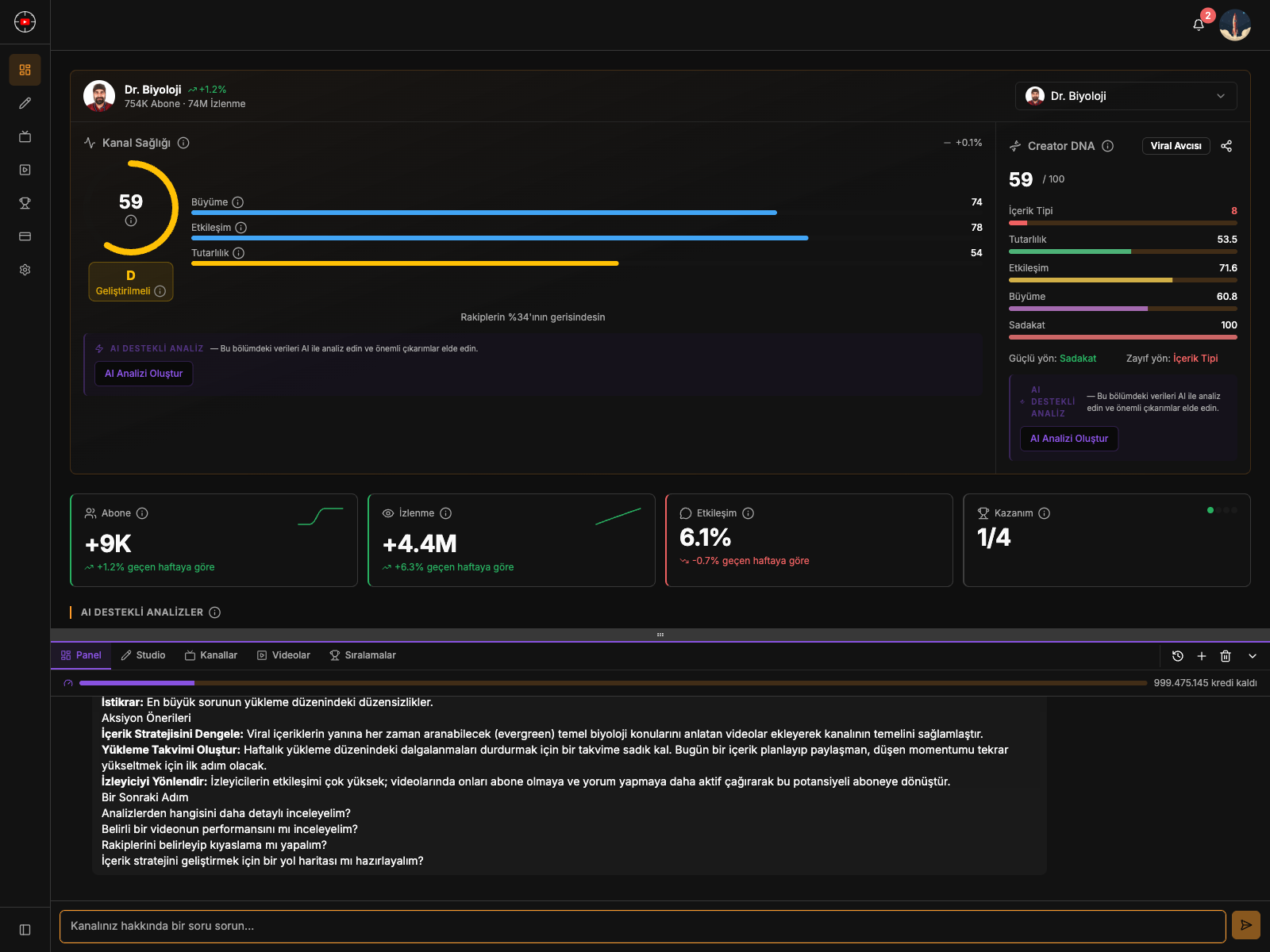This screenshot has height=952, width=1270.
Task: Switch to the Videolar tab
Action: pos(283,655)
